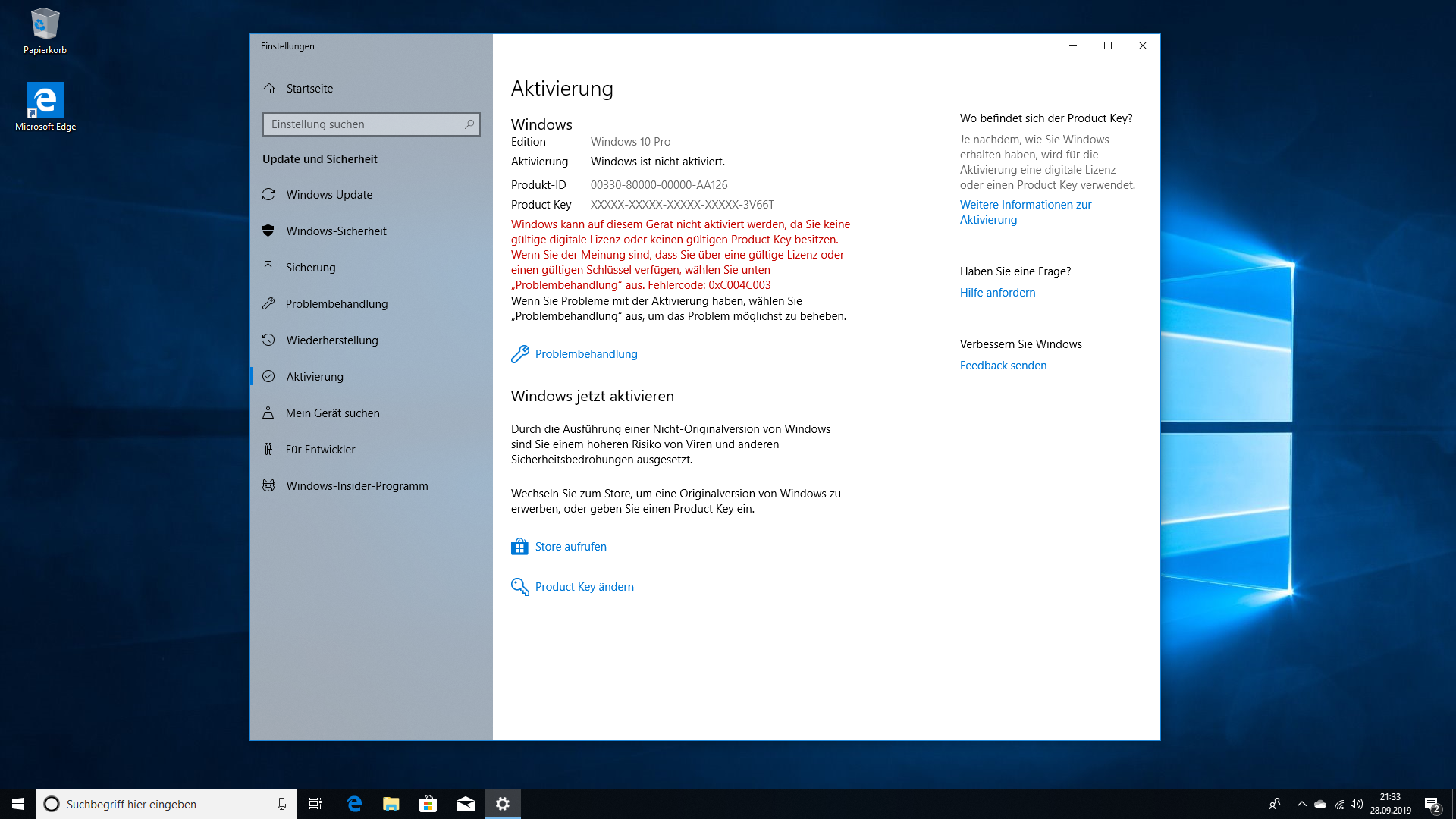Click the 'Windows jetzt aktivieren' heading
The height and width of the screenshot is (819, 1456).
click(x=592, y=396)
